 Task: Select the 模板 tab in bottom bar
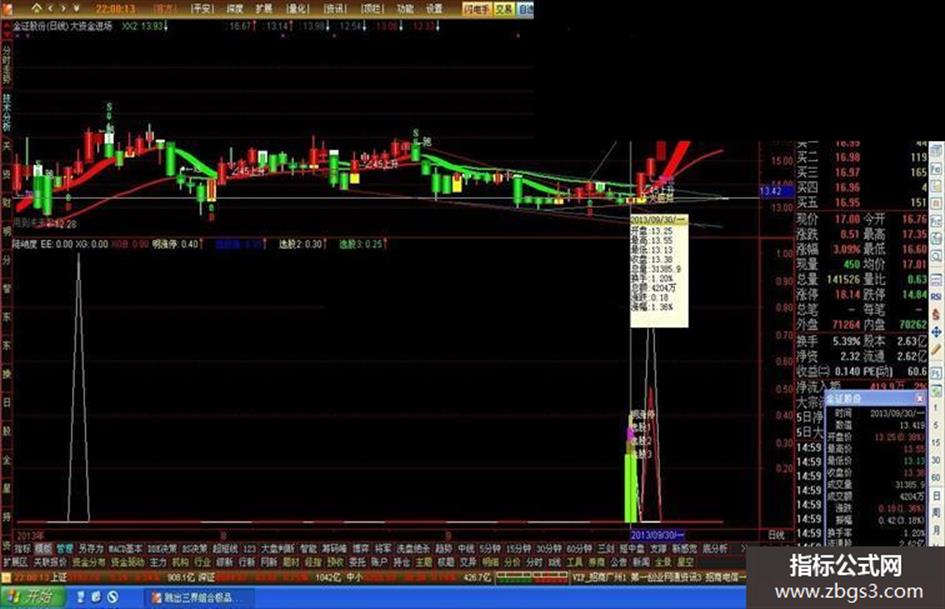[43, 549]
